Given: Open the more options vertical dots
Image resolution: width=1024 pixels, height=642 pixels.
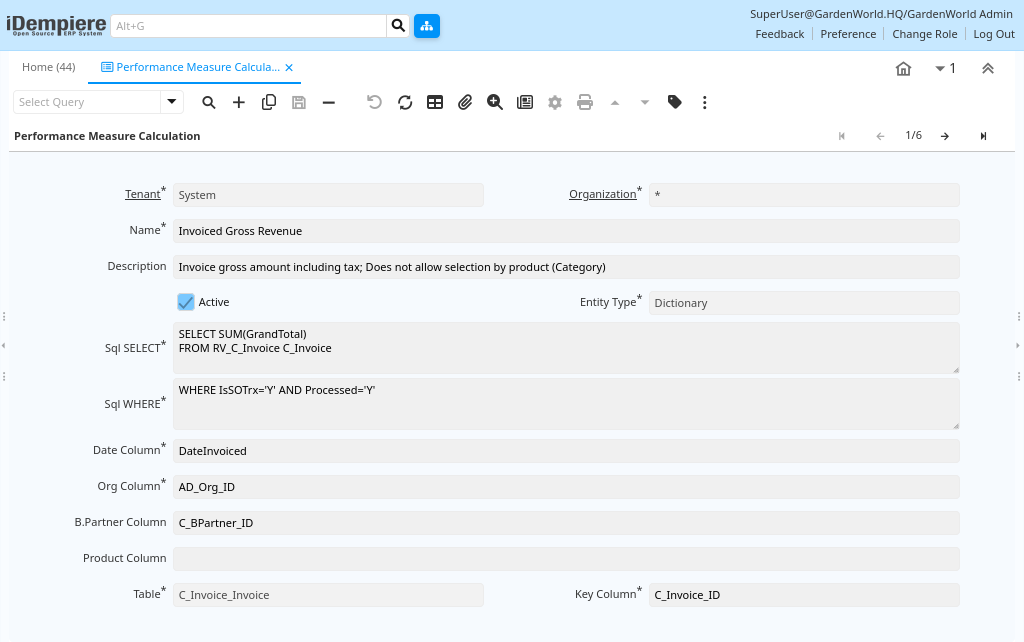Looking at the screenshot, I should (705, 103).
